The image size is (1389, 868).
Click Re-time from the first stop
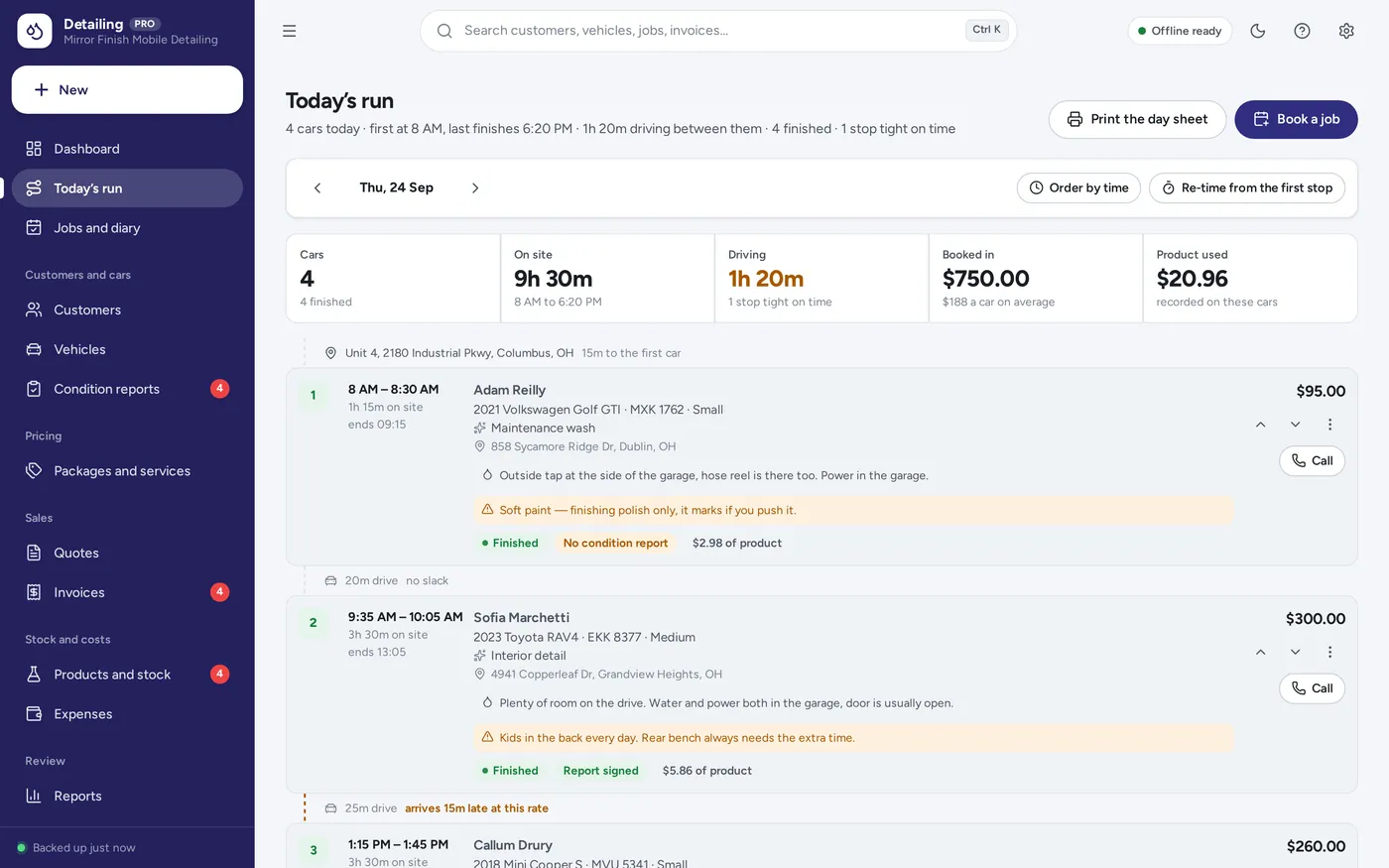pos(1247,187)
